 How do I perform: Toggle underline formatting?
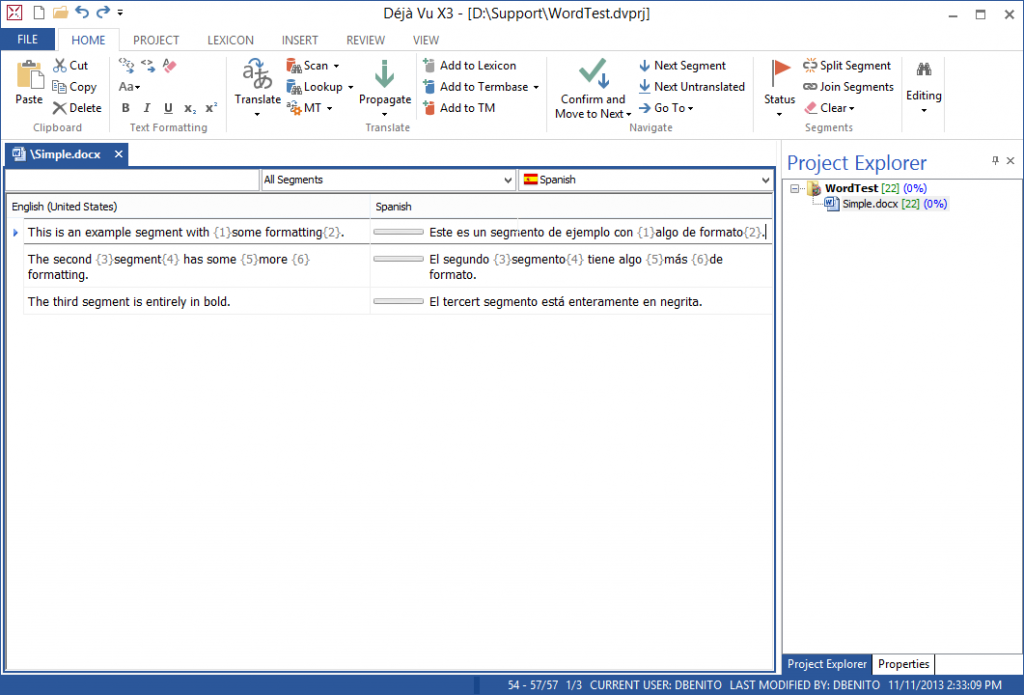[x=168, y=108]
